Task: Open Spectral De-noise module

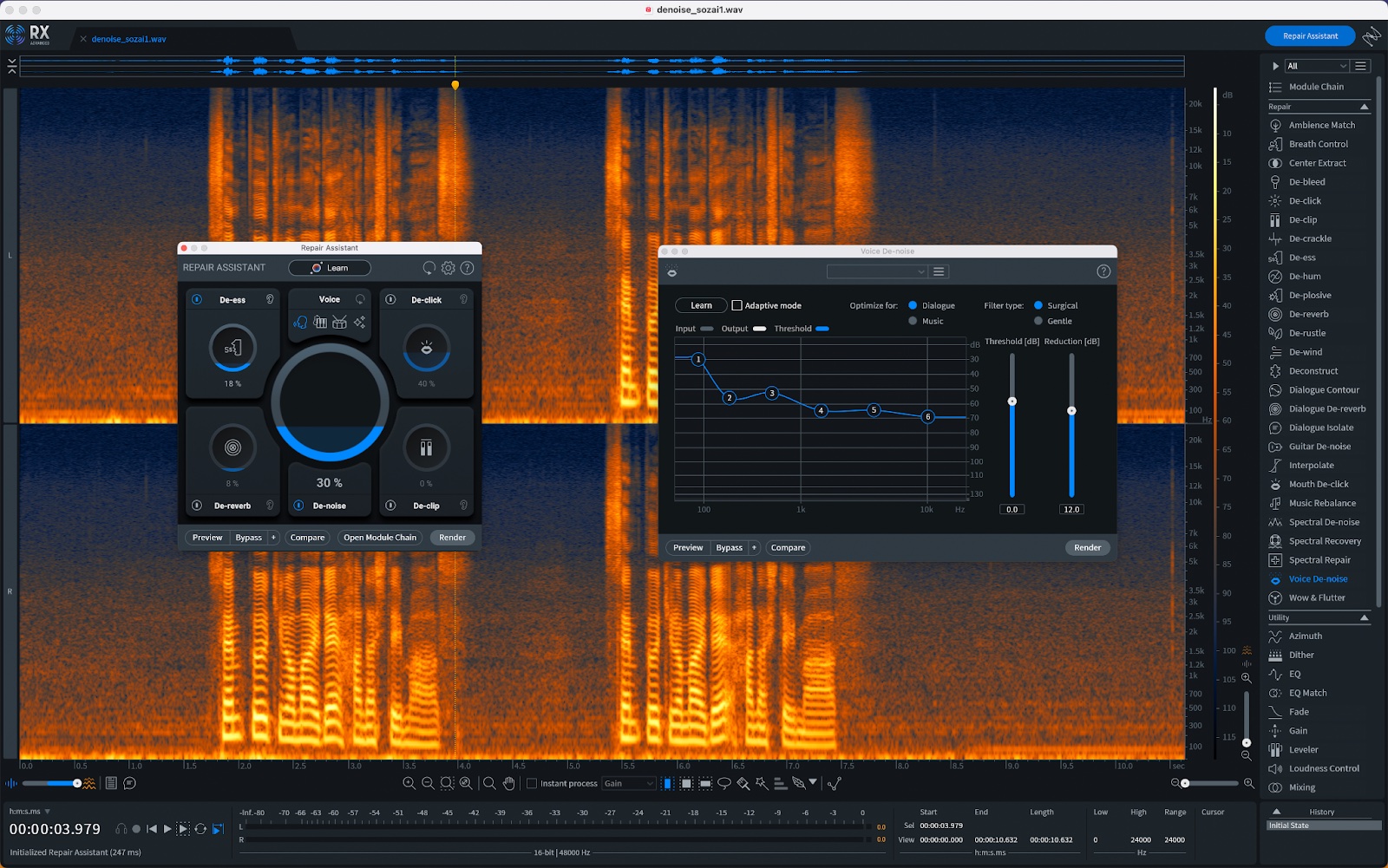Action: [1324, 522]
